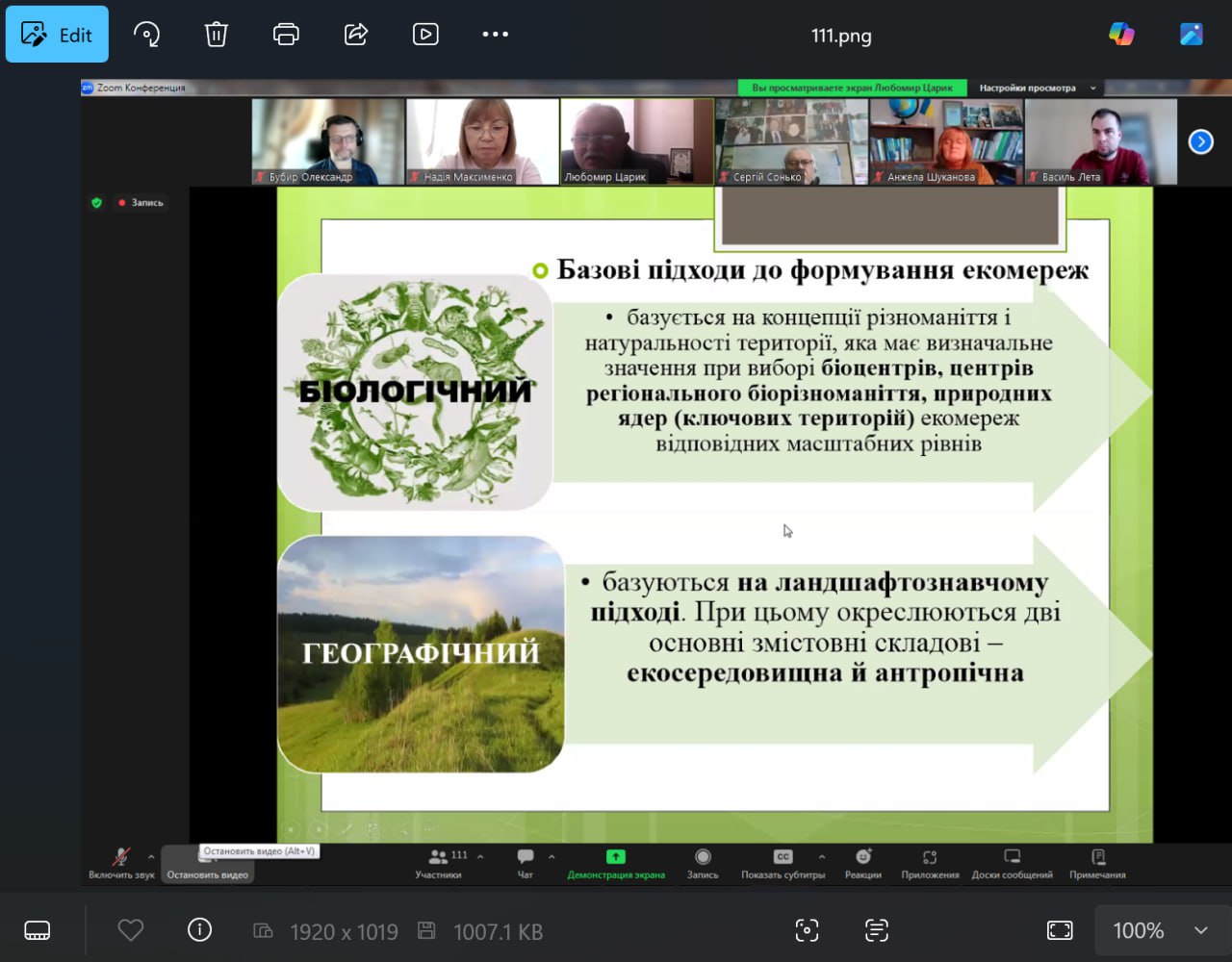
Task: Launch the Designer icon at top right
Action: point(1192,35)
